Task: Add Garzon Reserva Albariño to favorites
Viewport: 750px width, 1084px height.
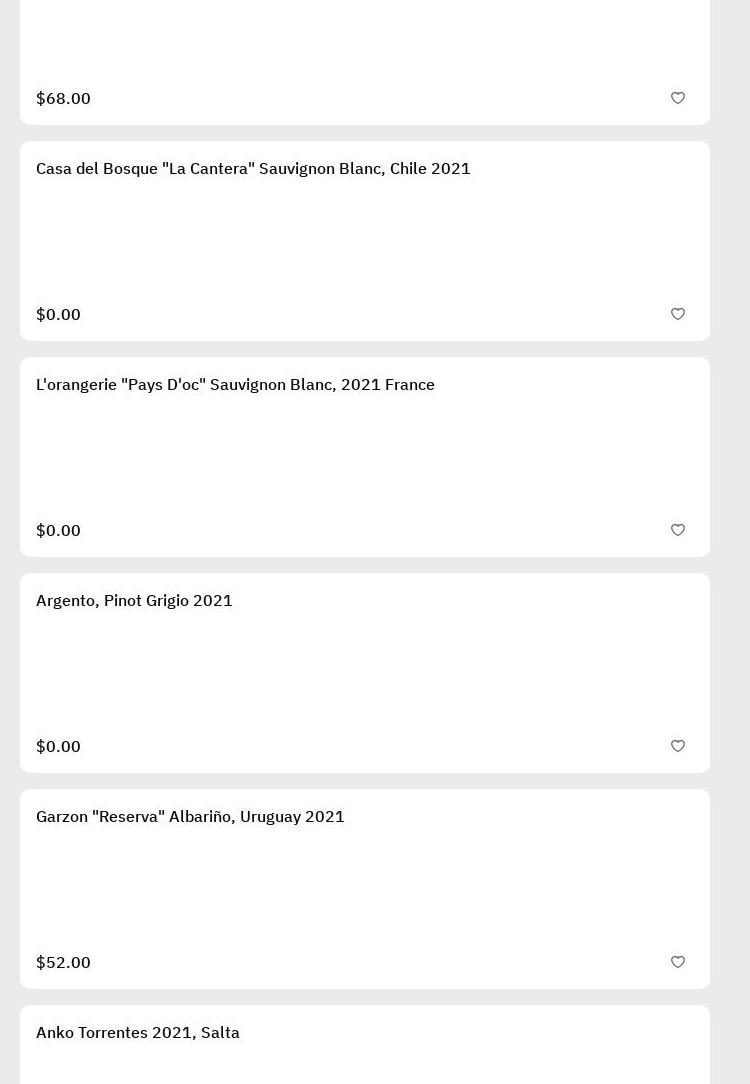Action: click(x=678, y=962)
